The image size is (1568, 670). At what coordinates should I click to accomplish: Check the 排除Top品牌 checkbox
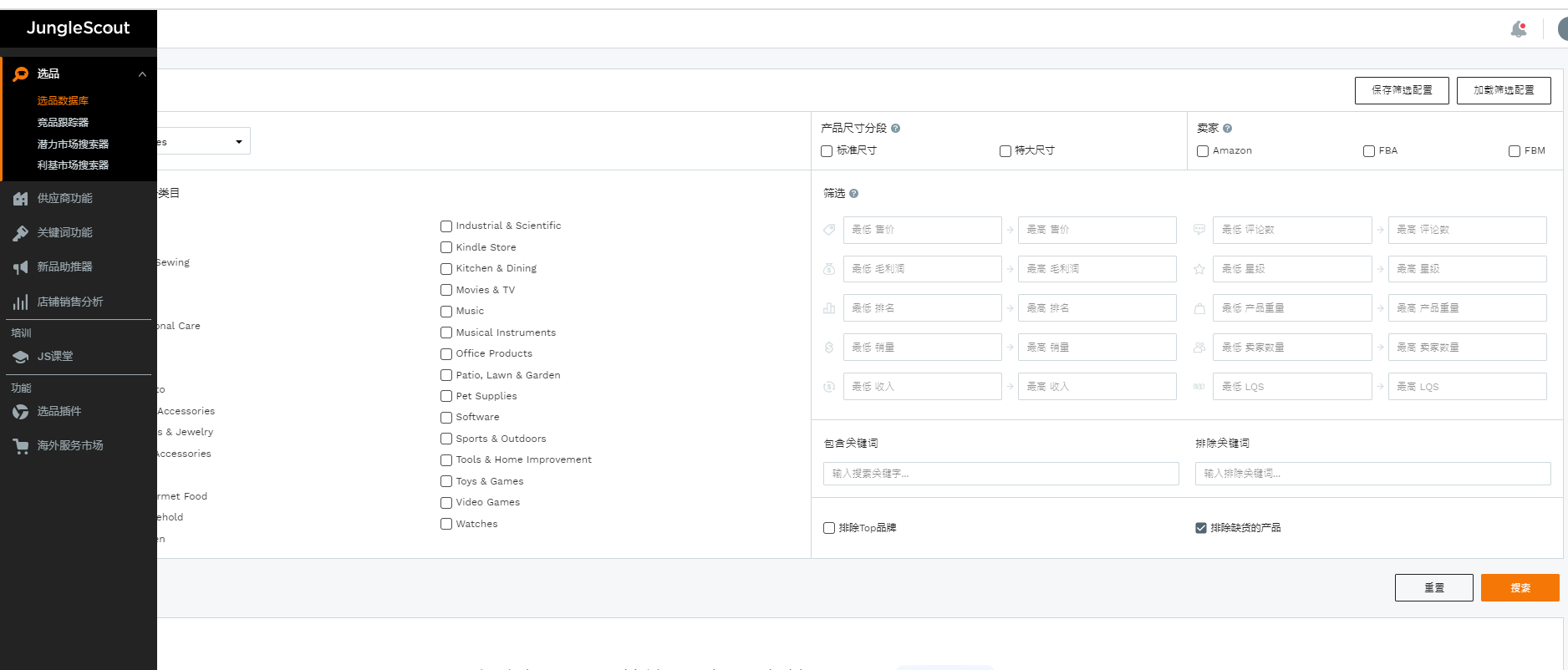coord(829,528)
